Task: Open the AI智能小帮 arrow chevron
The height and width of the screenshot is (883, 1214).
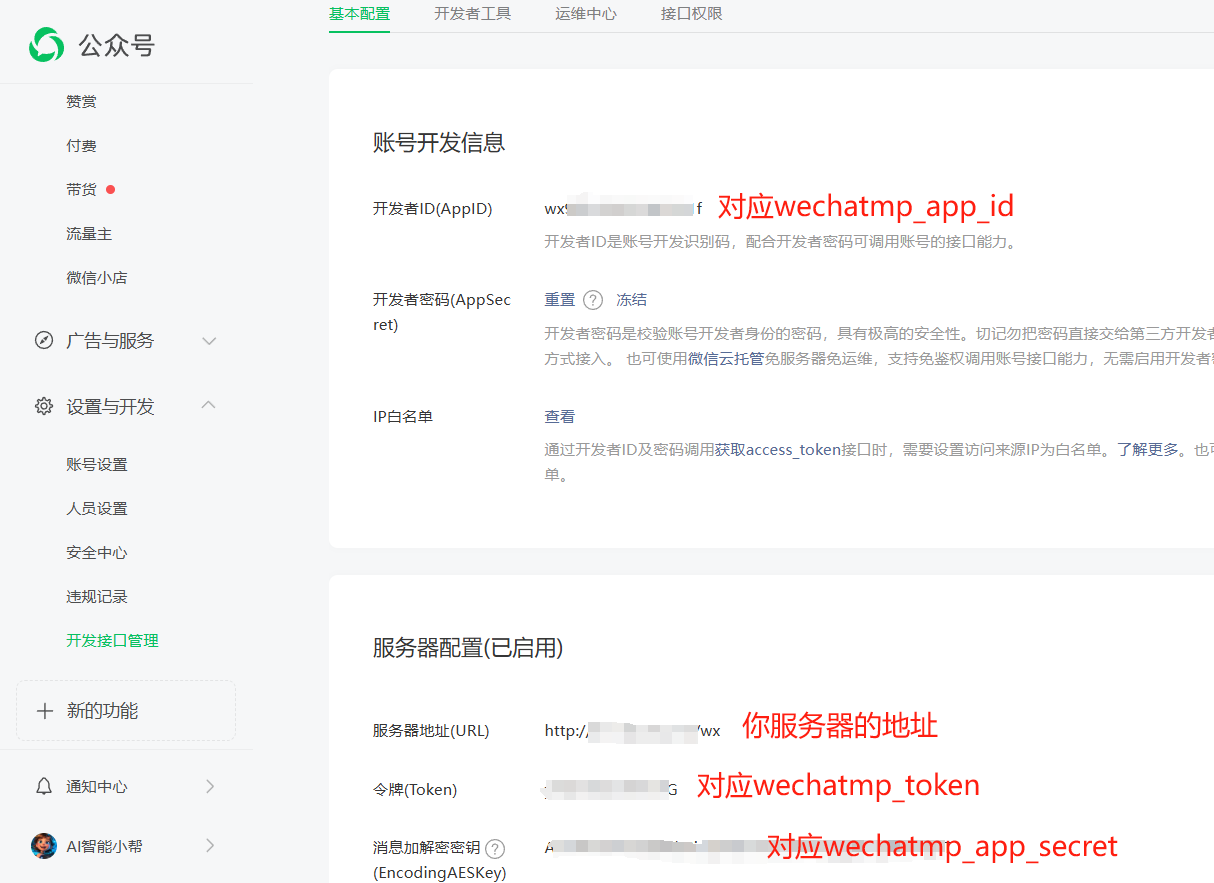Action: (x=210, y=846)
